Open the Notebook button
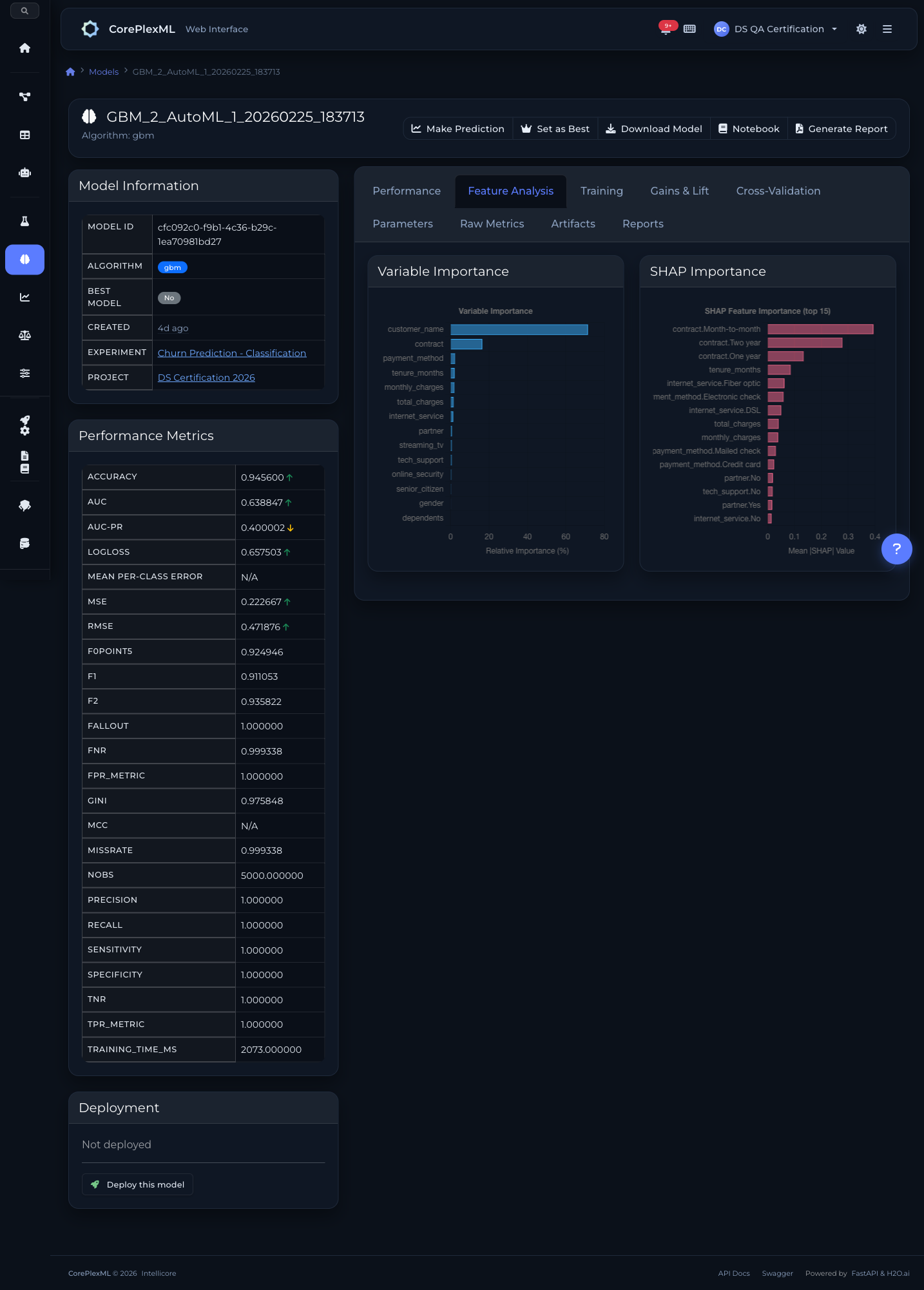Screen dimensions: 924x1290 pyautogui.click(x=749, y=129)
